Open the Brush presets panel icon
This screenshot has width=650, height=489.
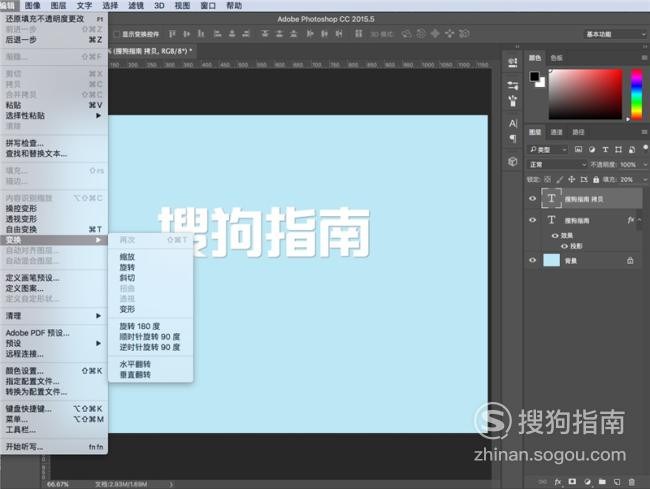513,101
